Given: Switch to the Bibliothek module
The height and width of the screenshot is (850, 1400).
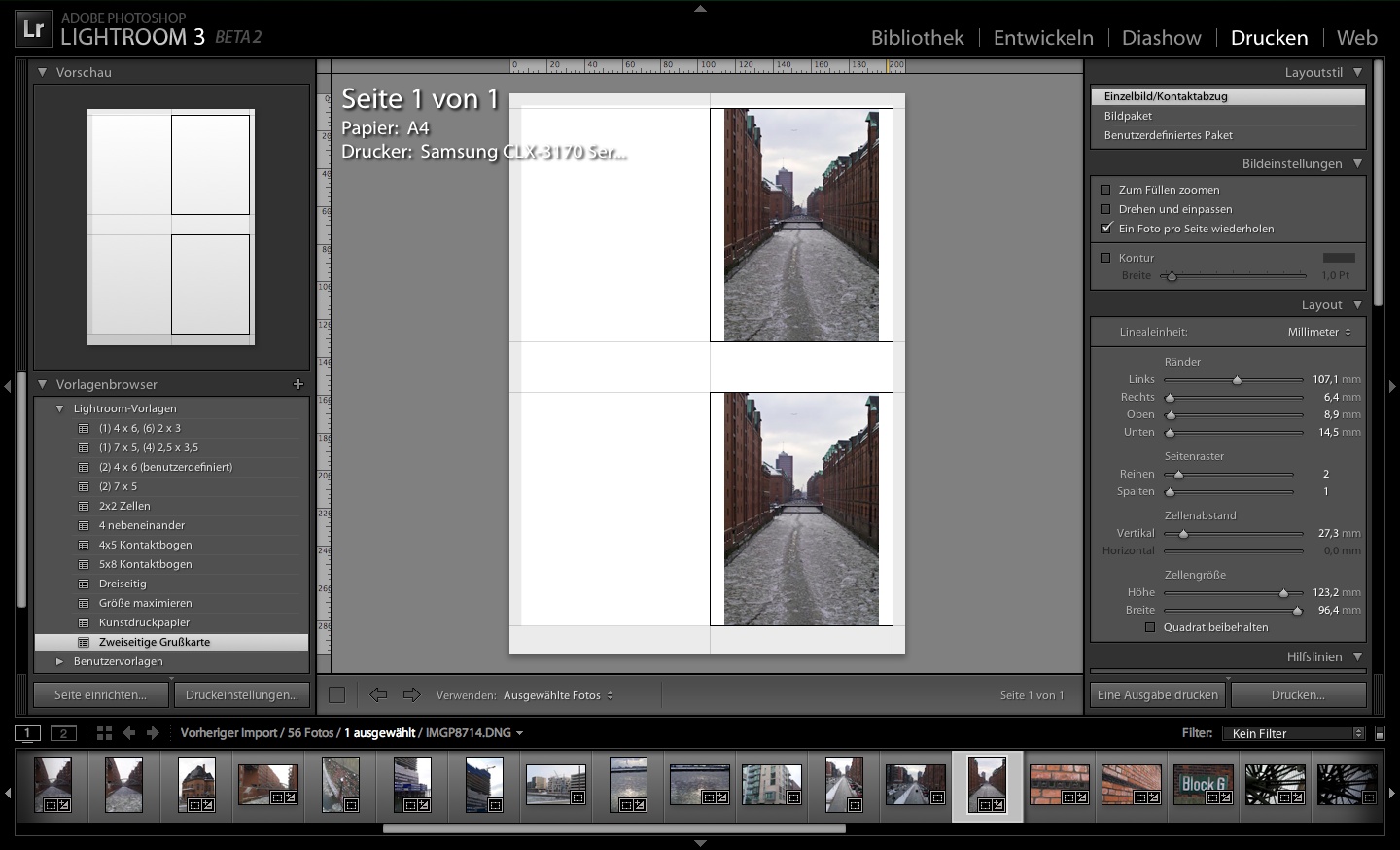Looking at the screenshot, I should click(x=916, y=37).
